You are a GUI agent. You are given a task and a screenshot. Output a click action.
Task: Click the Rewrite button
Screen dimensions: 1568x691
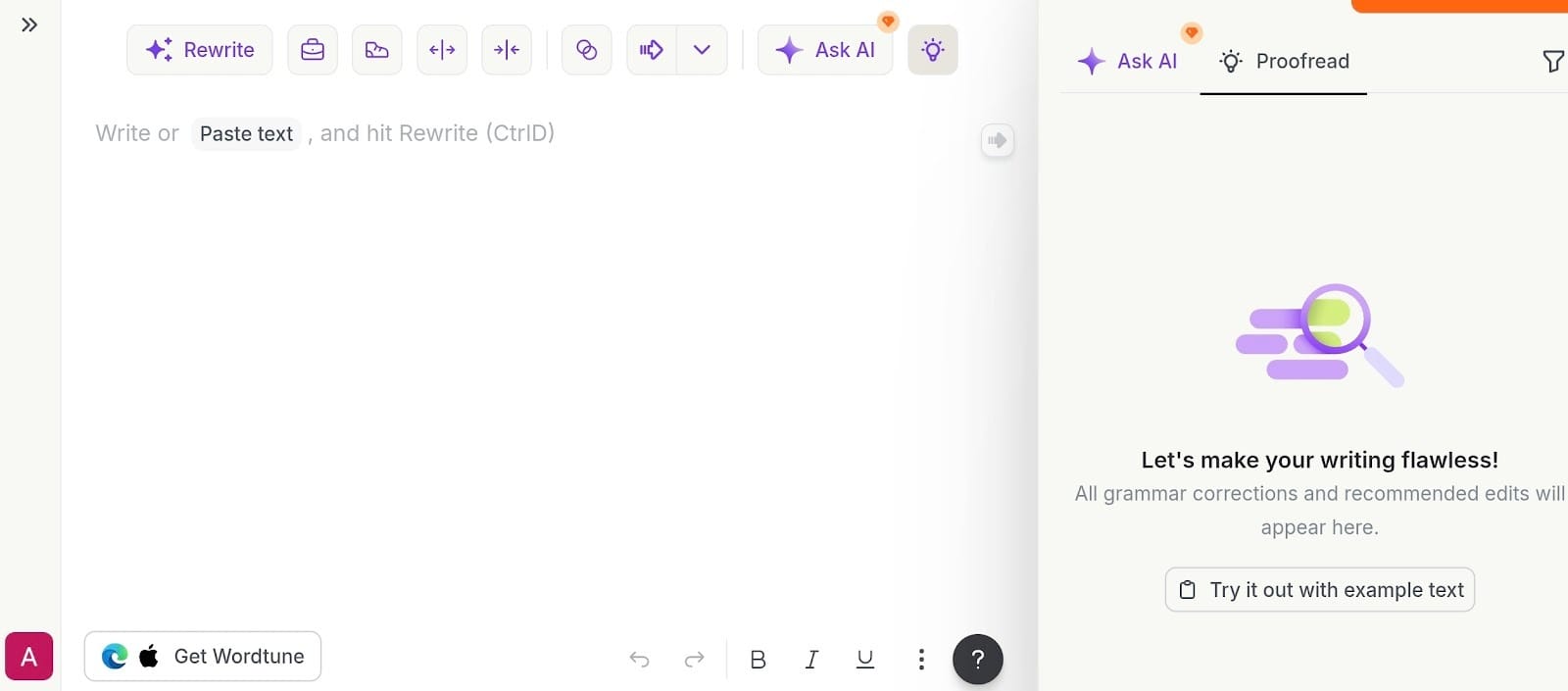tap(200, 50)
